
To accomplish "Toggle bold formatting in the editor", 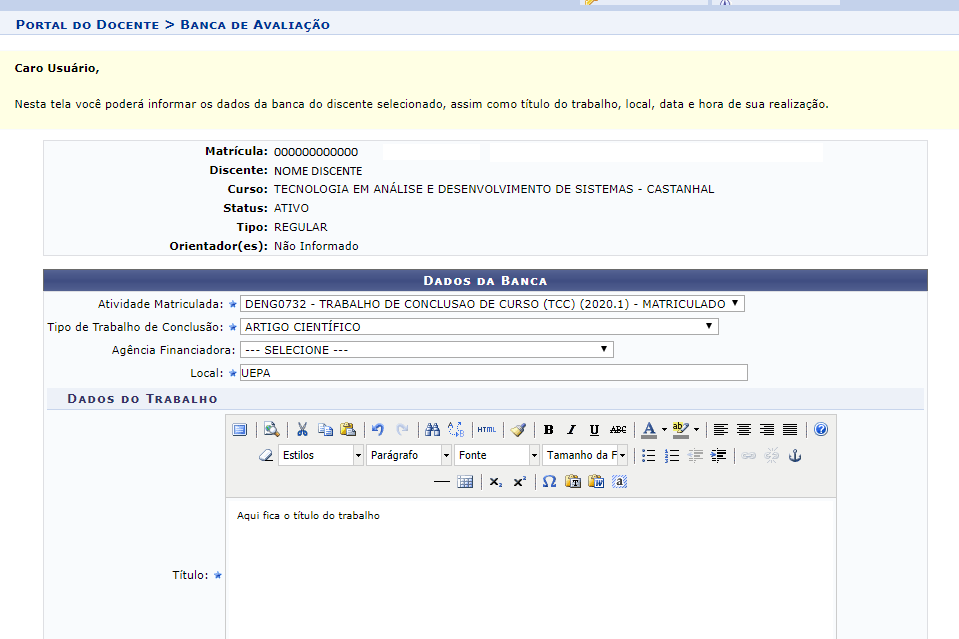I will pyautogui.click(x=548, y=430).
